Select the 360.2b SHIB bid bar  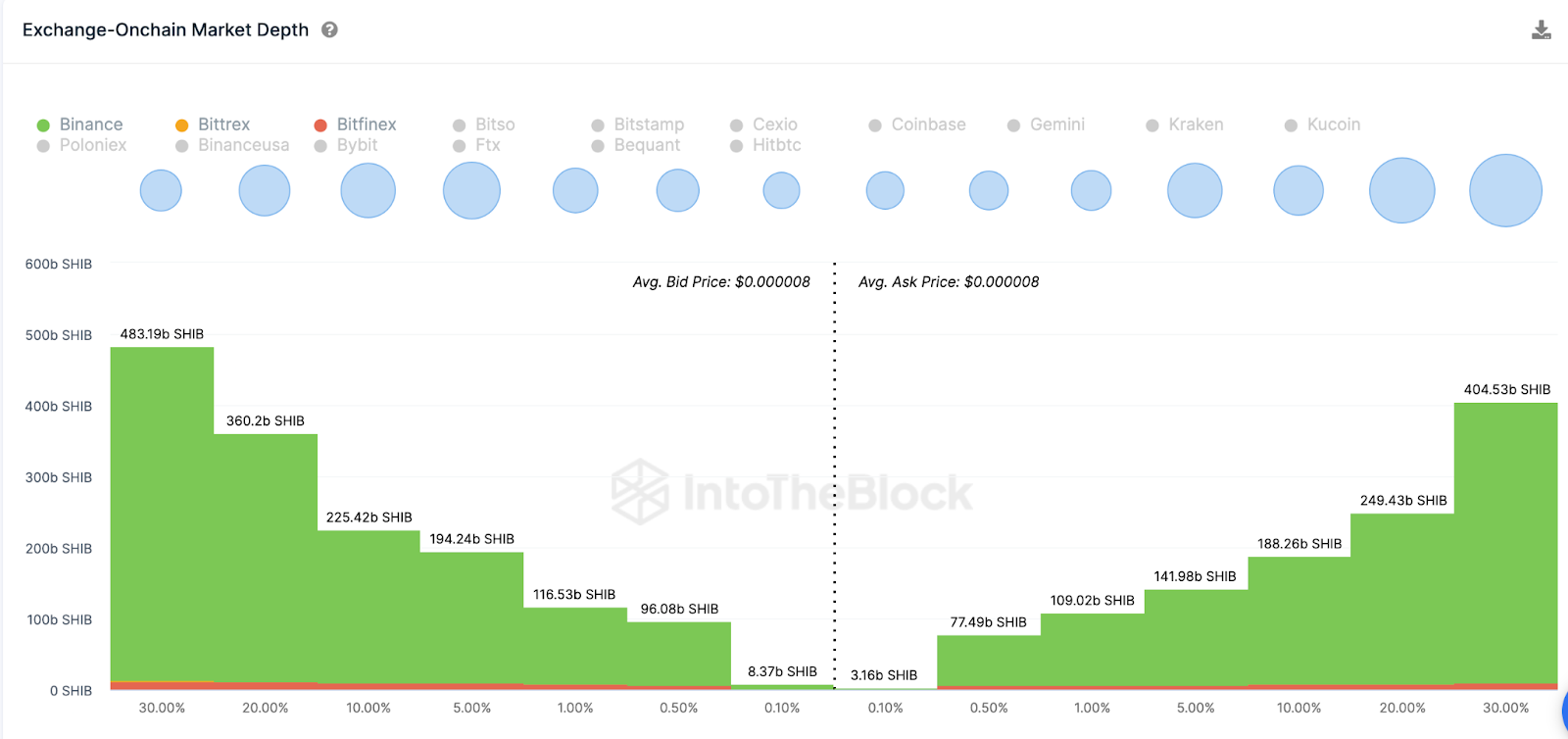(266, 559)
